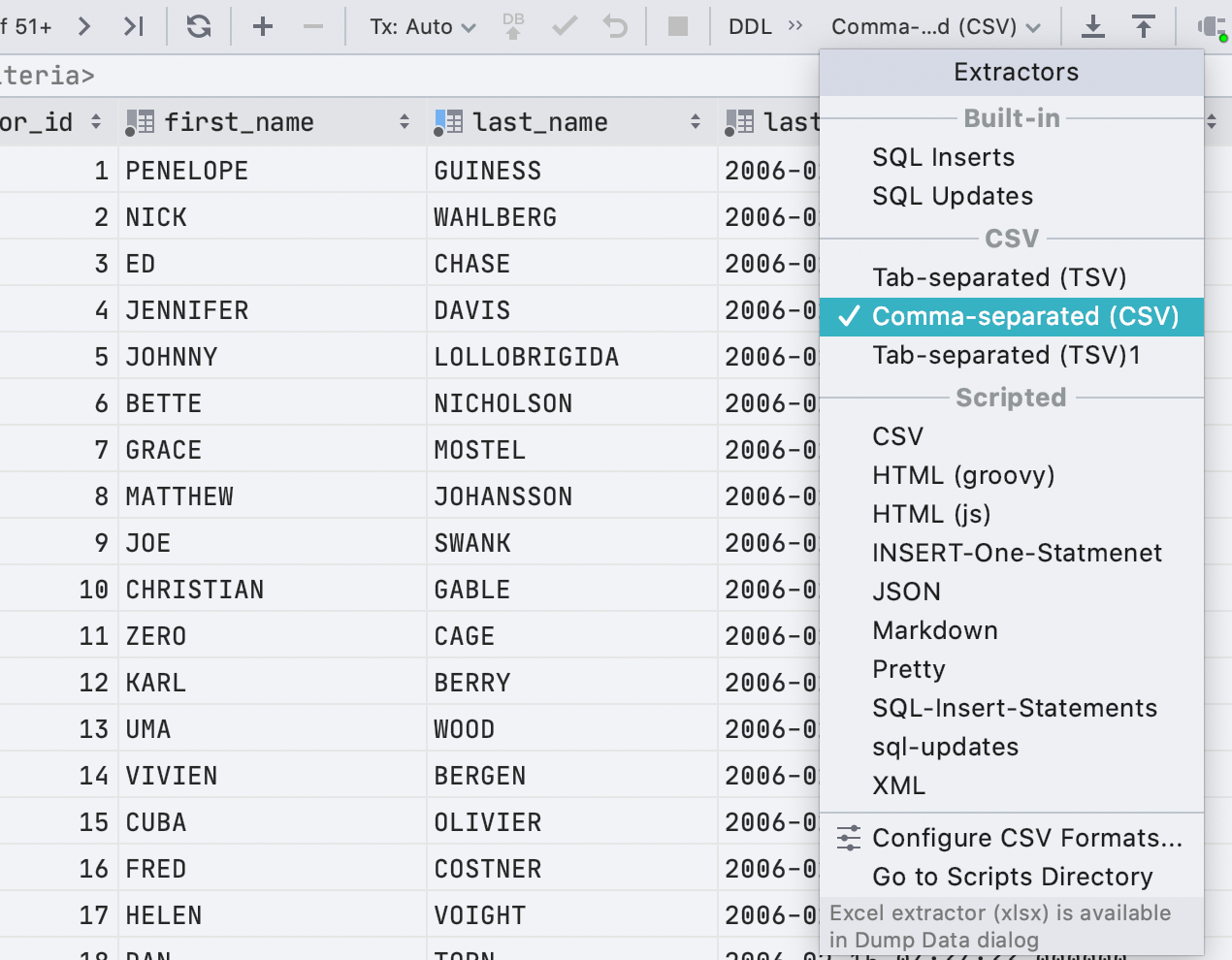Screen dimensions: 1232x960
Task: Choose SQL Updates extractor
Action: tap(1012, 196)
